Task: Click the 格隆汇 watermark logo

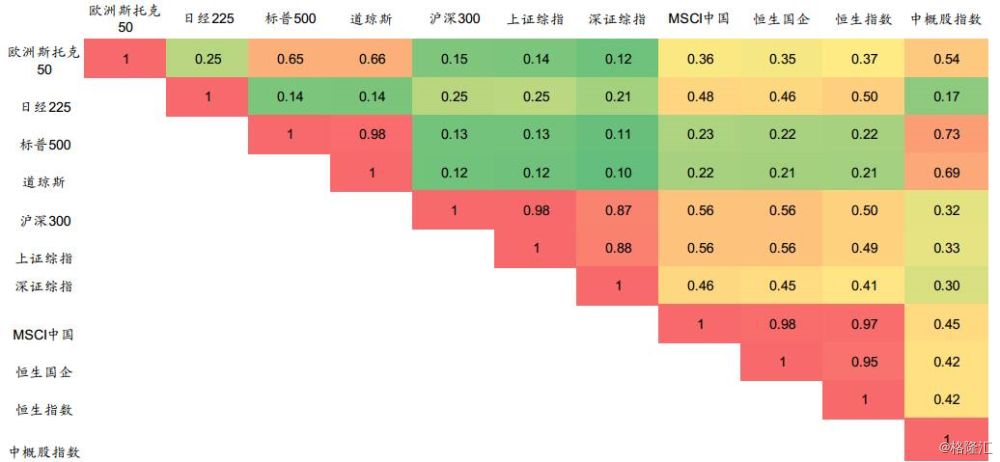Action: (x=961, y=446)
